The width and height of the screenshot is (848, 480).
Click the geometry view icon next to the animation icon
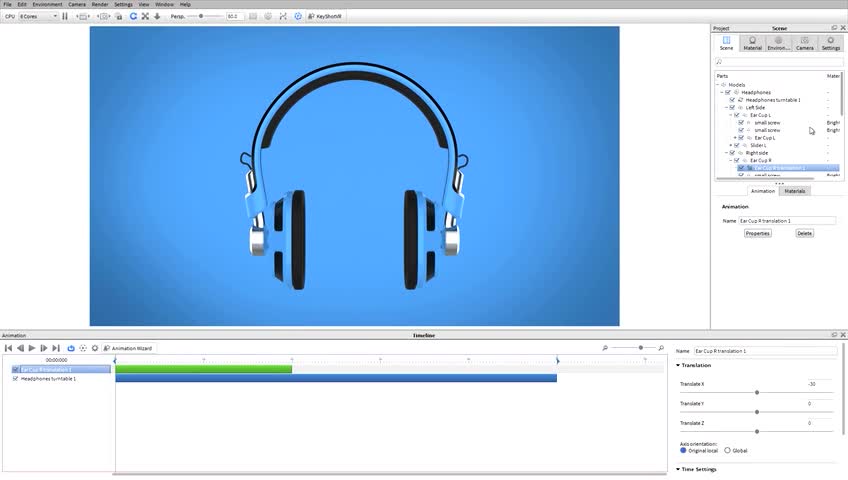(x=283, y=16)
